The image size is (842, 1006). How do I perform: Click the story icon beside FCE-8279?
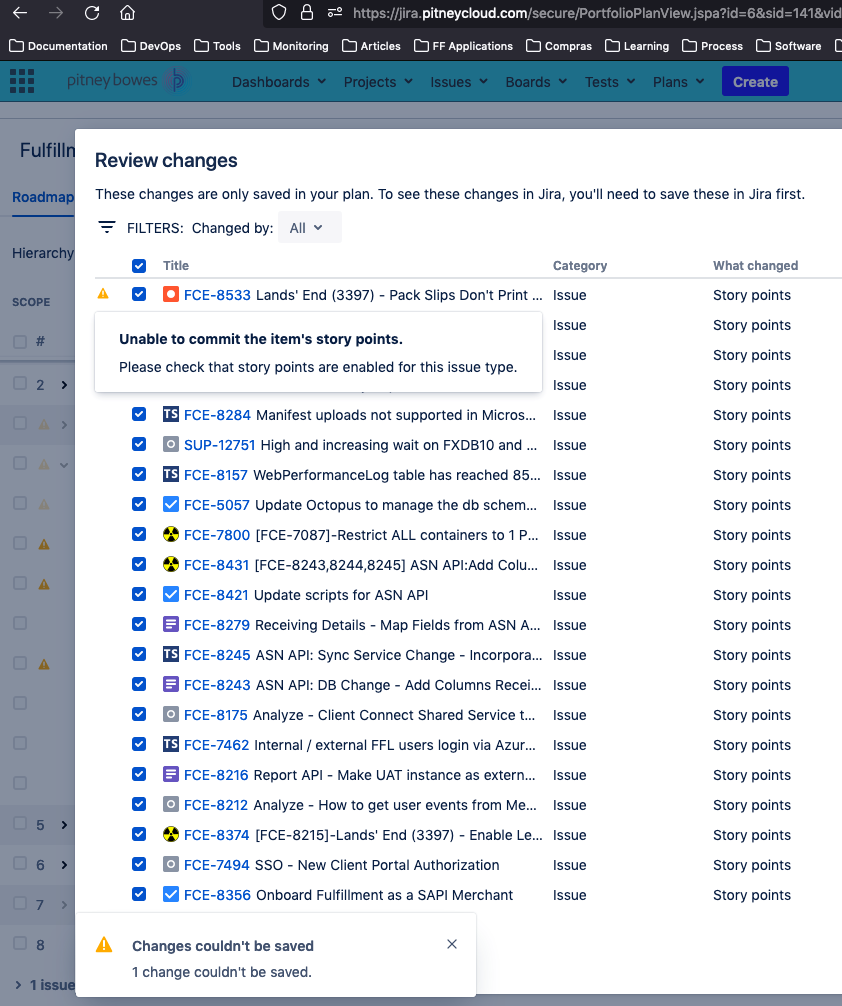click(x=171, y=624)
